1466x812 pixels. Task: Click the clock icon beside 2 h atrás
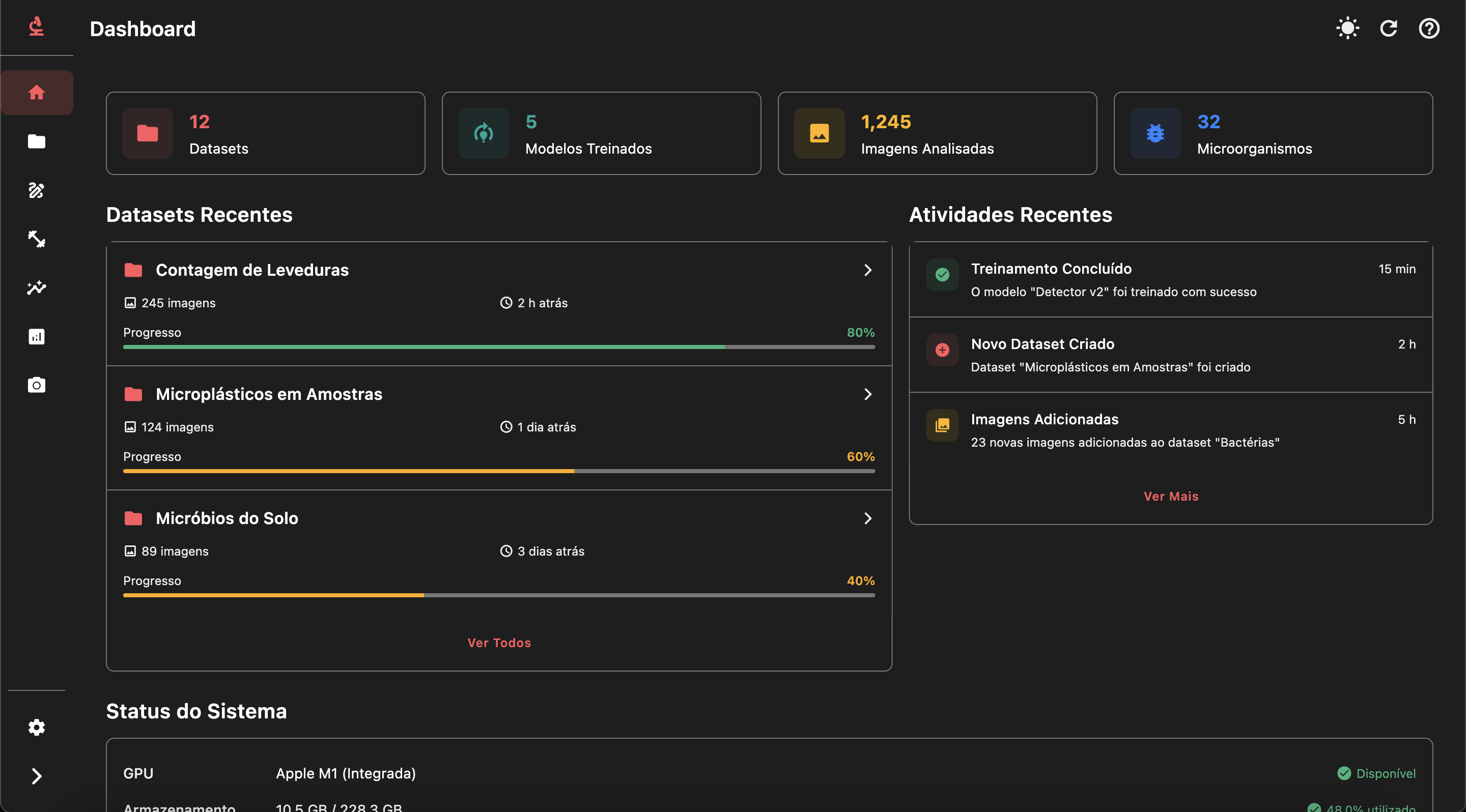[x=506, y=303]
